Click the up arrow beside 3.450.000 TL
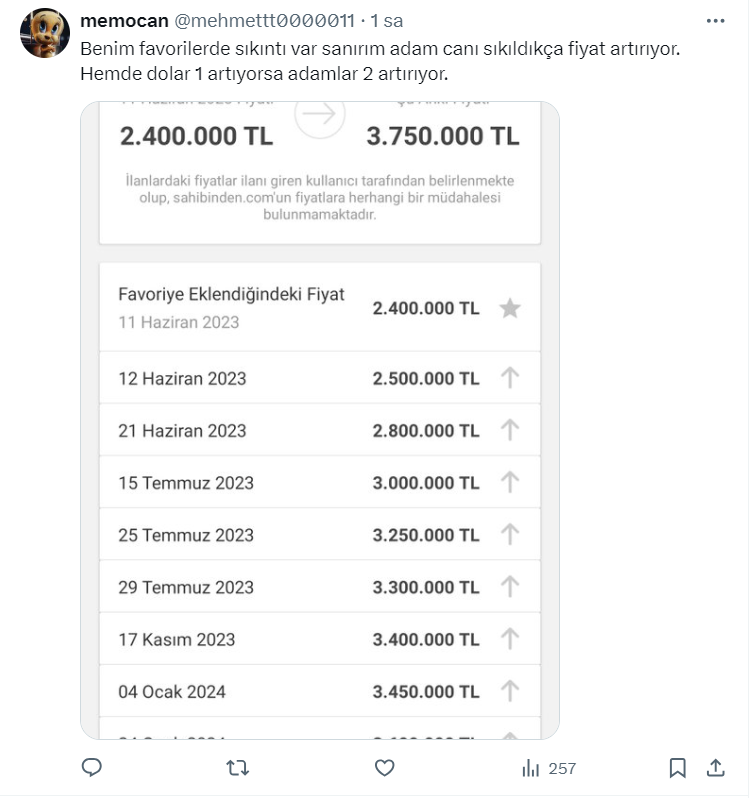This screenshot has width=754, height=798. click(x=510, y=691)
